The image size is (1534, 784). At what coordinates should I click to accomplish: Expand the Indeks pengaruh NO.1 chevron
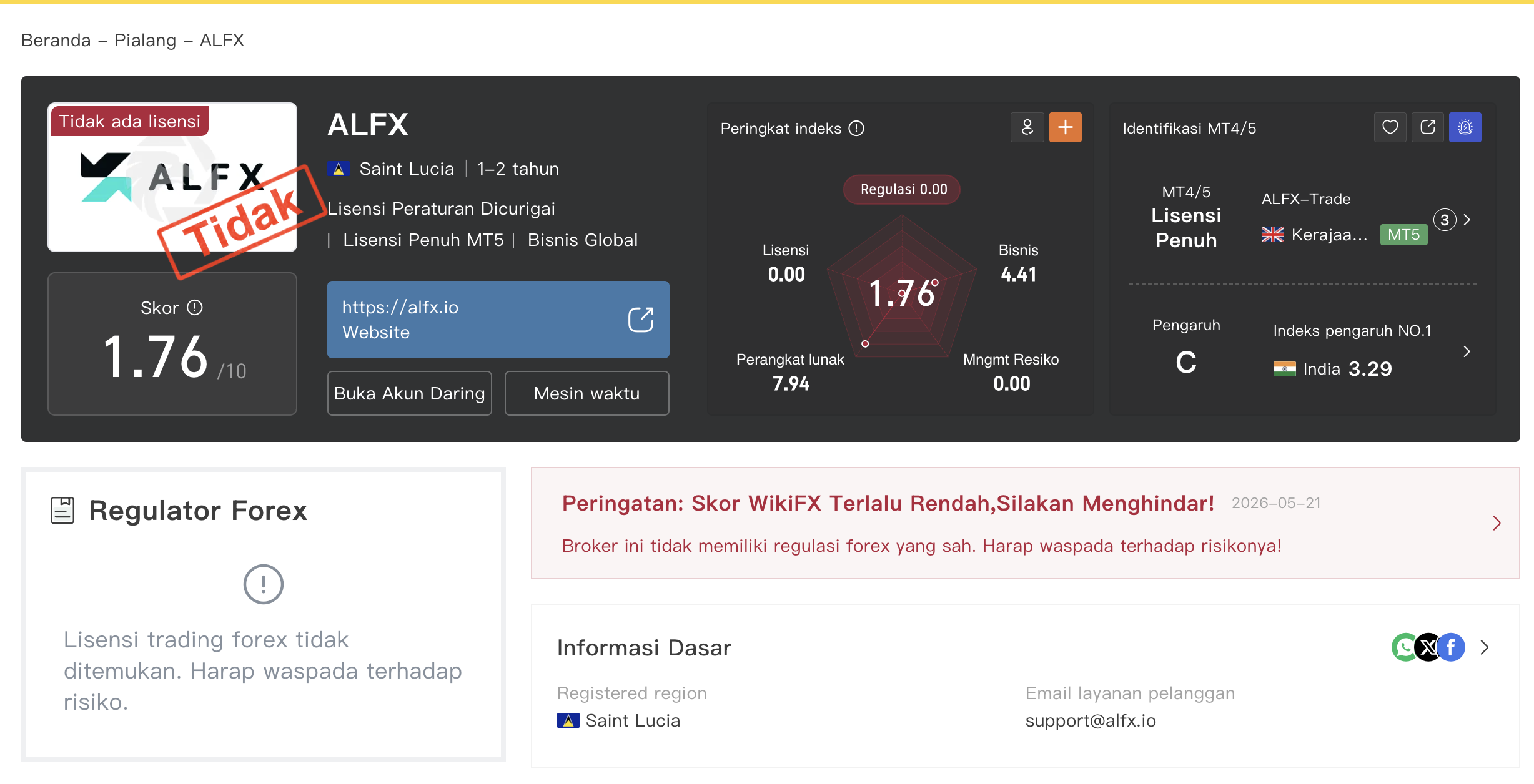[1467, 351]
